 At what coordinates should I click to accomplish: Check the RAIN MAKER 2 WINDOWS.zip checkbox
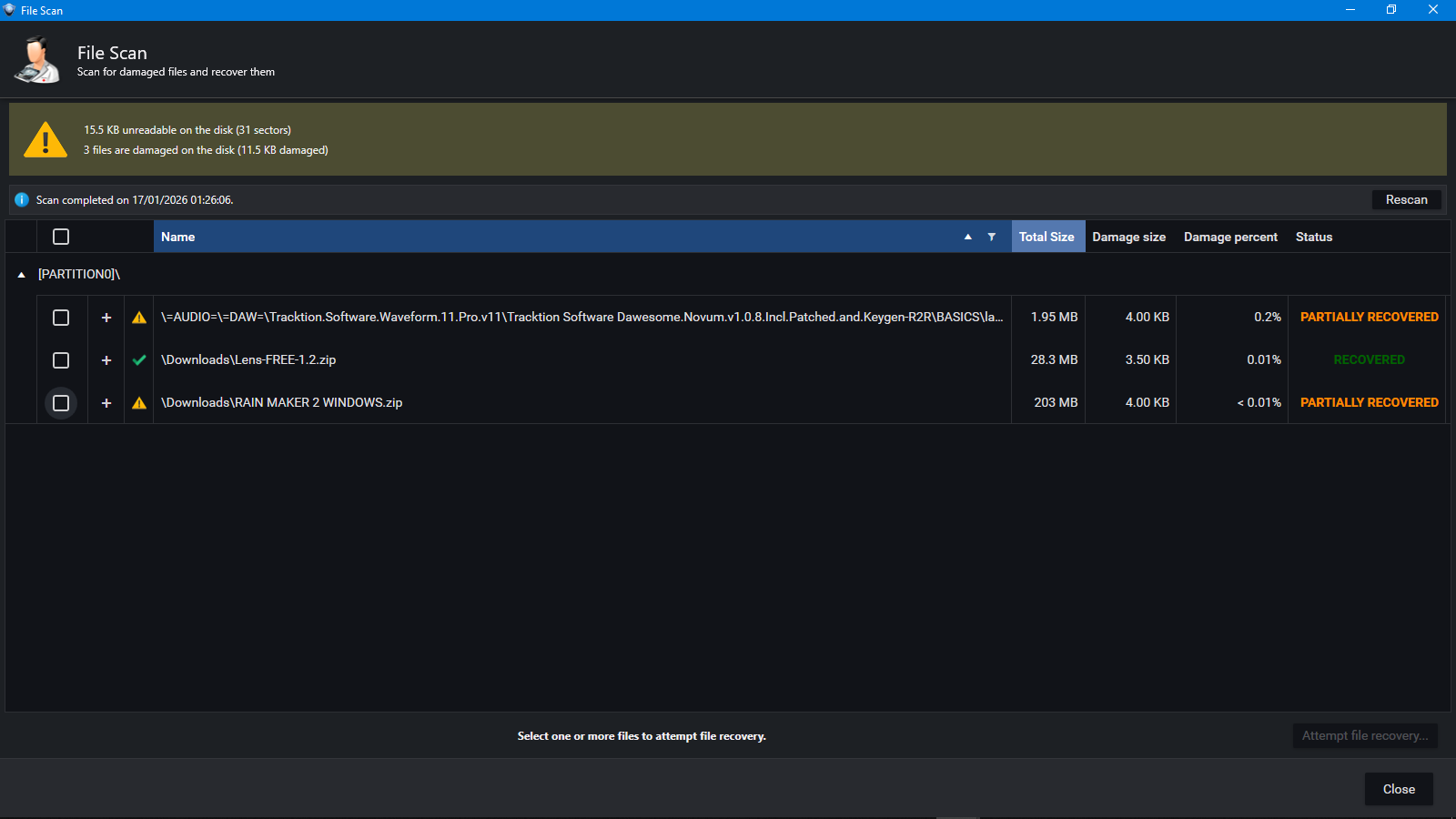click(x=61, y=403)
